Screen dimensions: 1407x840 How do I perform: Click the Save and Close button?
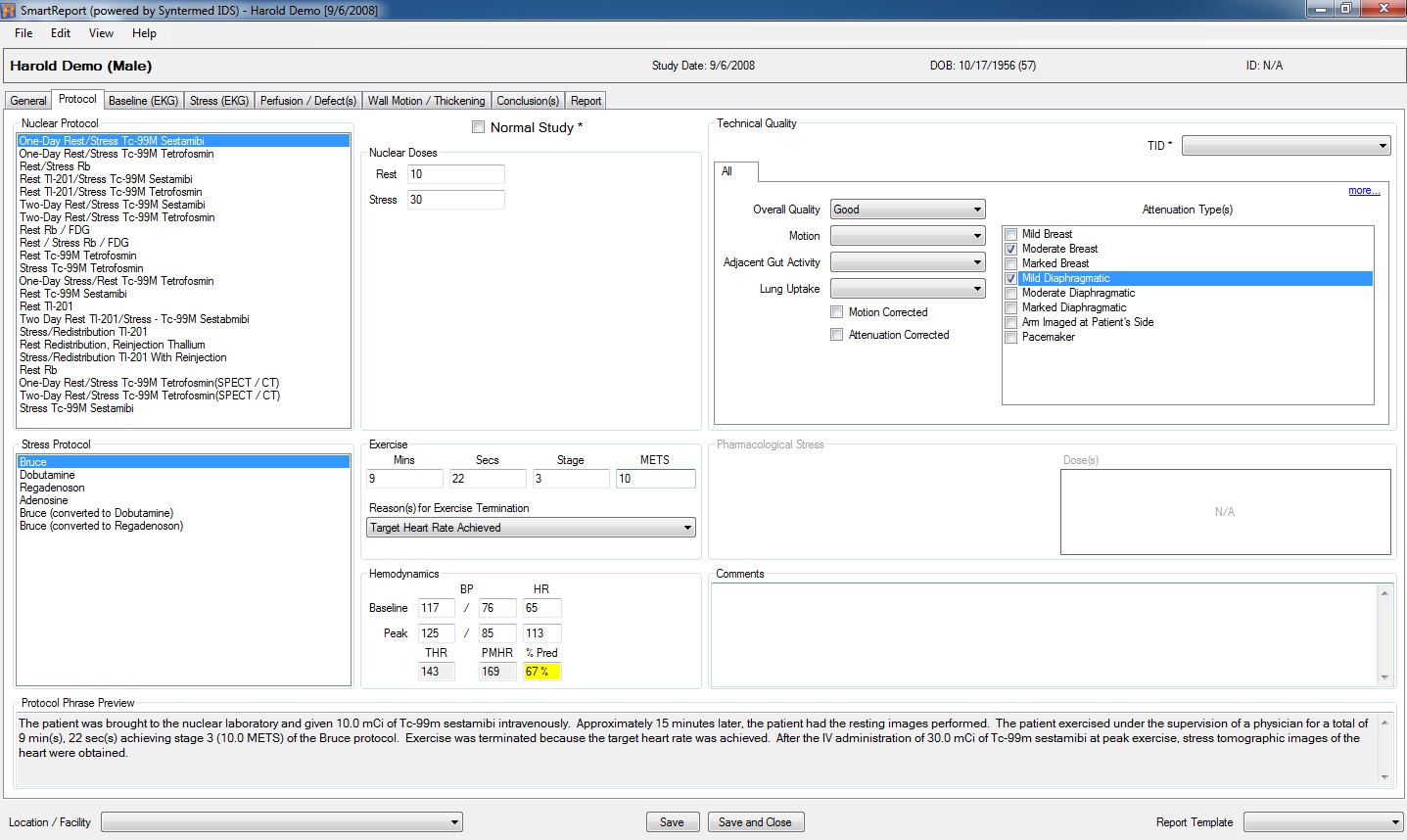click(x=755, y=822)
